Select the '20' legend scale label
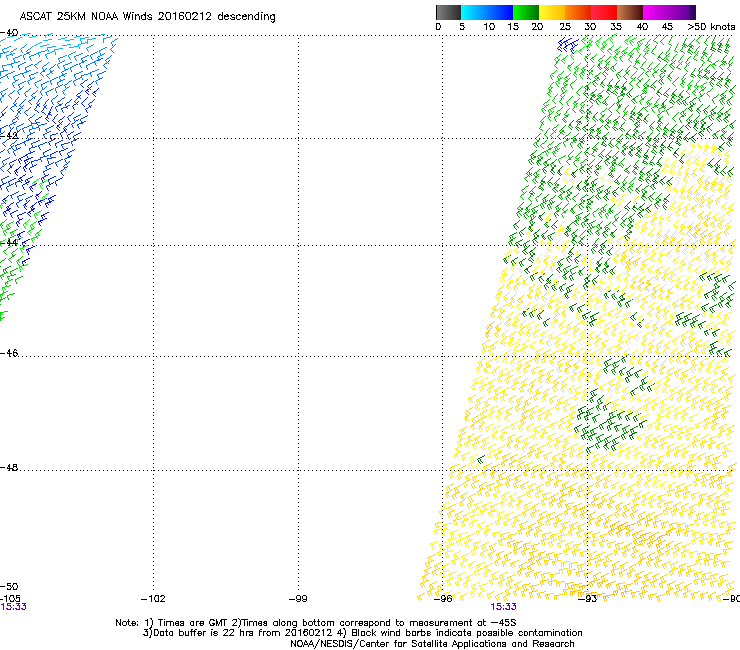The width and height of the screenshot is (740, 650). click(x=537, y=27)
